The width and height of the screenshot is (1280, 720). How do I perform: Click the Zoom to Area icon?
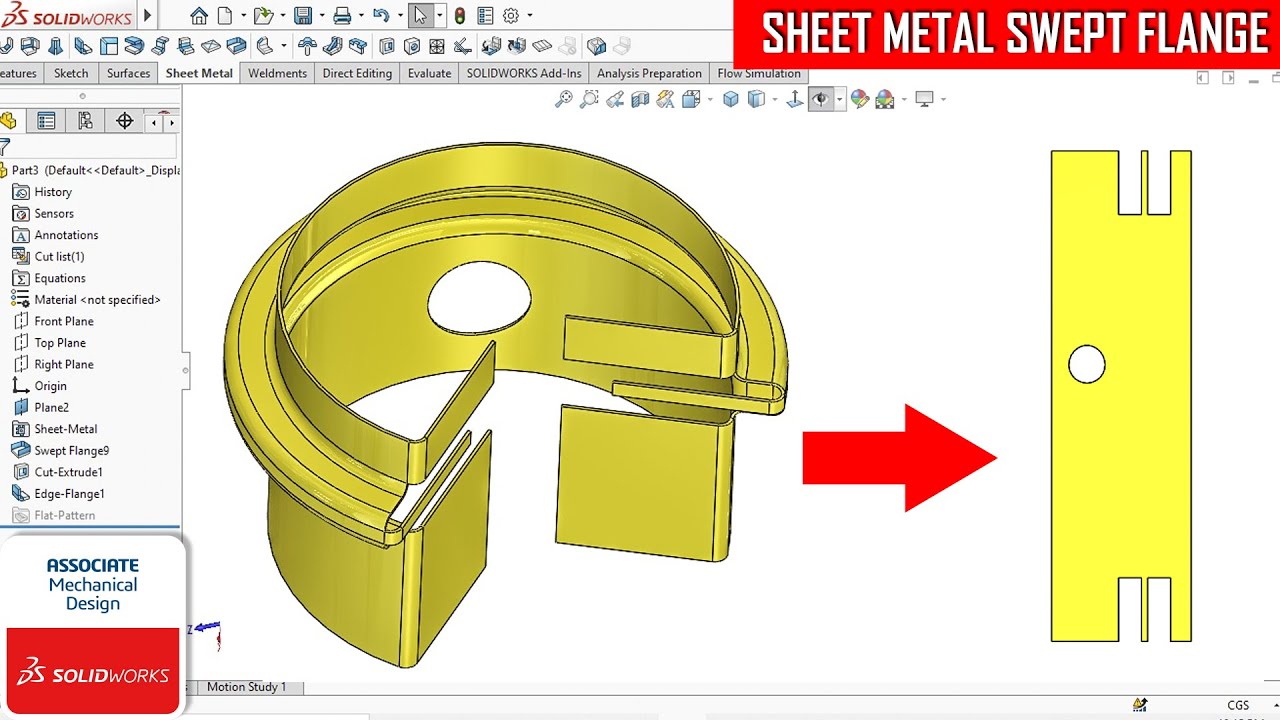589,99
